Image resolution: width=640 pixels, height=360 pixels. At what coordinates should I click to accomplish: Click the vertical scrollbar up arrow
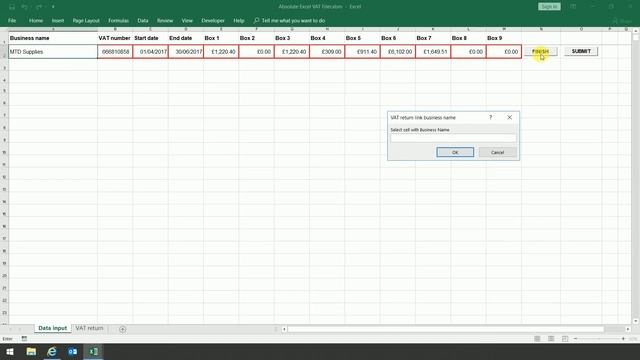(x=636, y=31)
